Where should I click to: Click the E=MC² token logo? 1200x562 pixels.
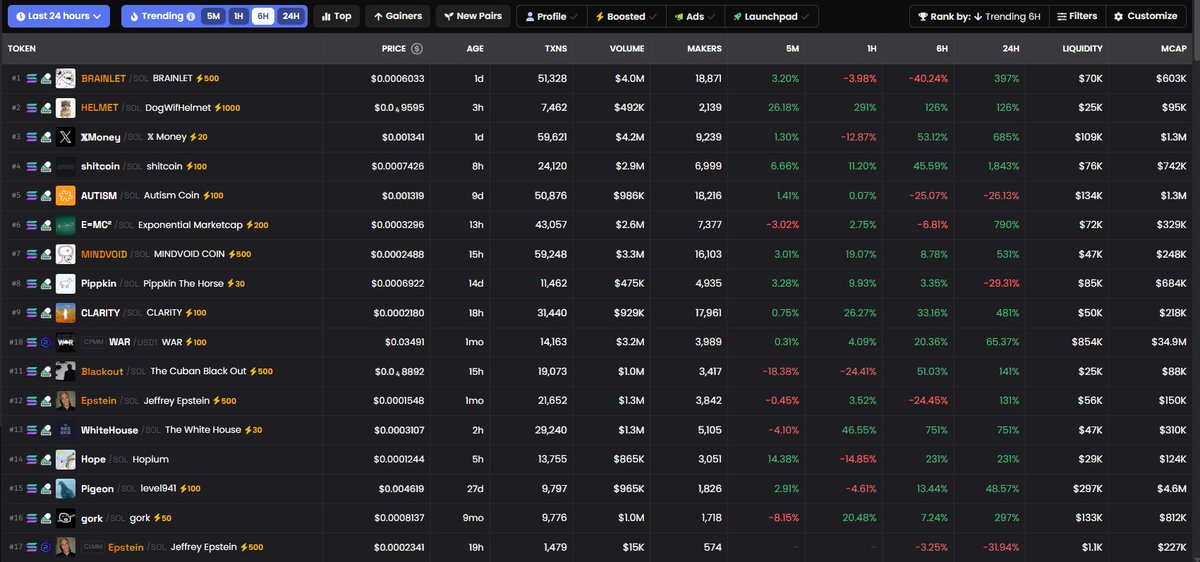pos(66,225)
